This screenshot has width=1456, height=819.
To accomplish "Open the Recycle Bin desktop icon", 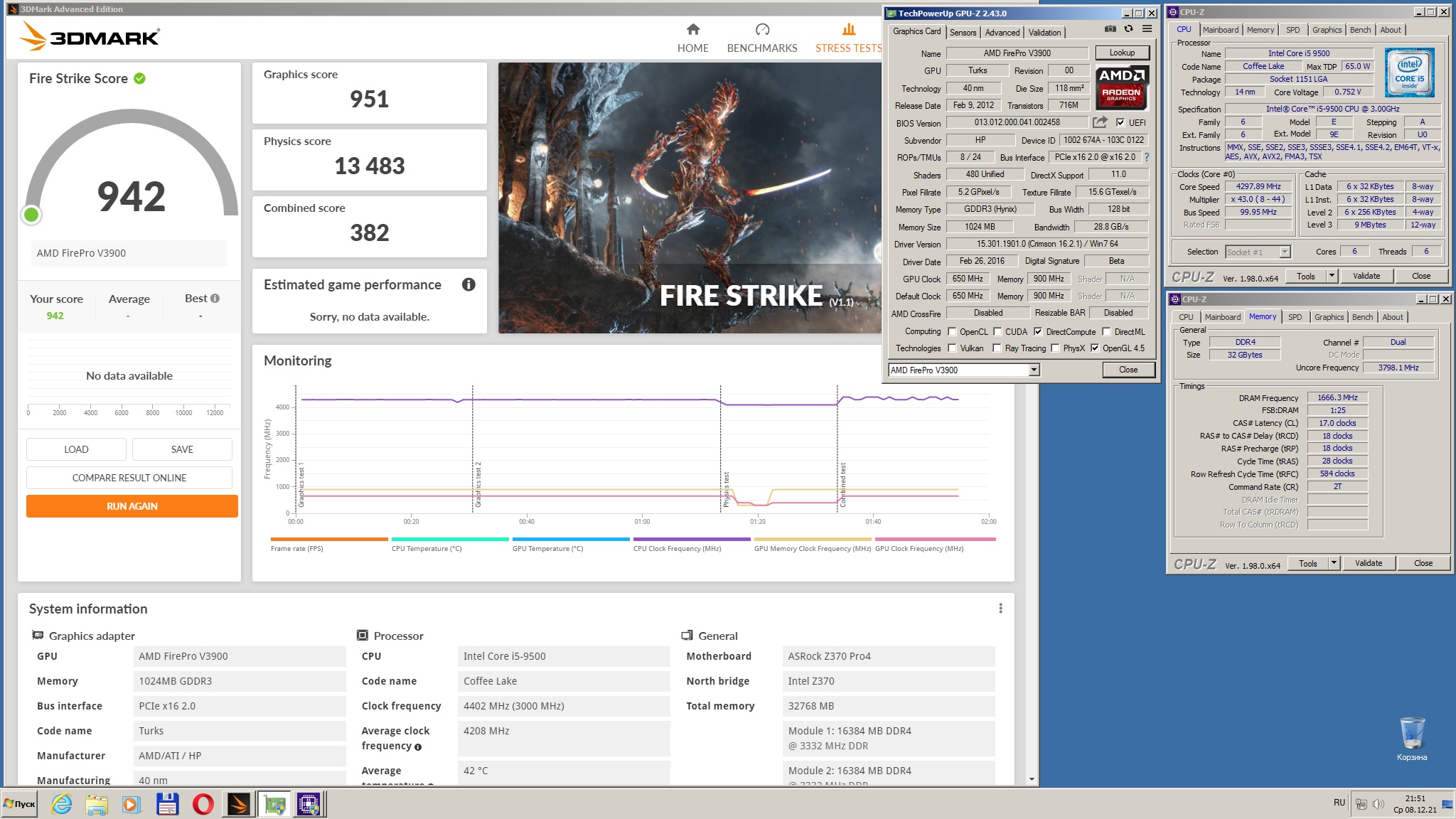I will [1412, 738].
